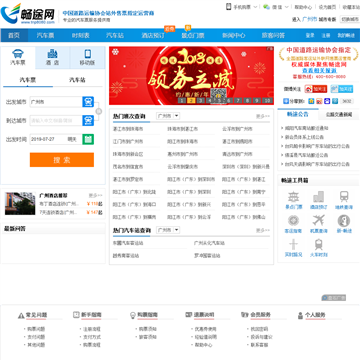Open city dropdown in 热门班次查询
360x360 pixels.
tap(168, 116)
